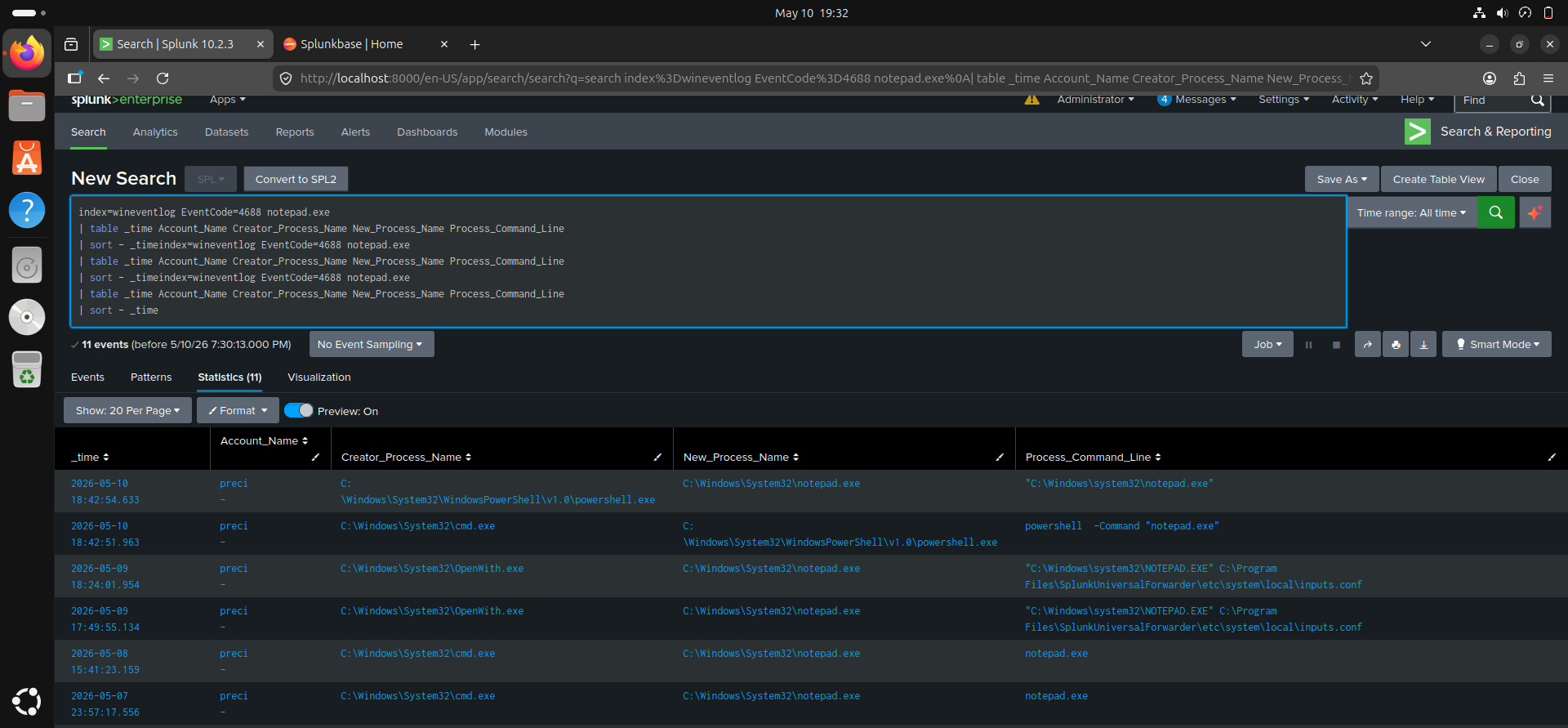Open Ubuntu Help from the dock
This screenshot has height=728, width=1568.
[x=27, y=210]
